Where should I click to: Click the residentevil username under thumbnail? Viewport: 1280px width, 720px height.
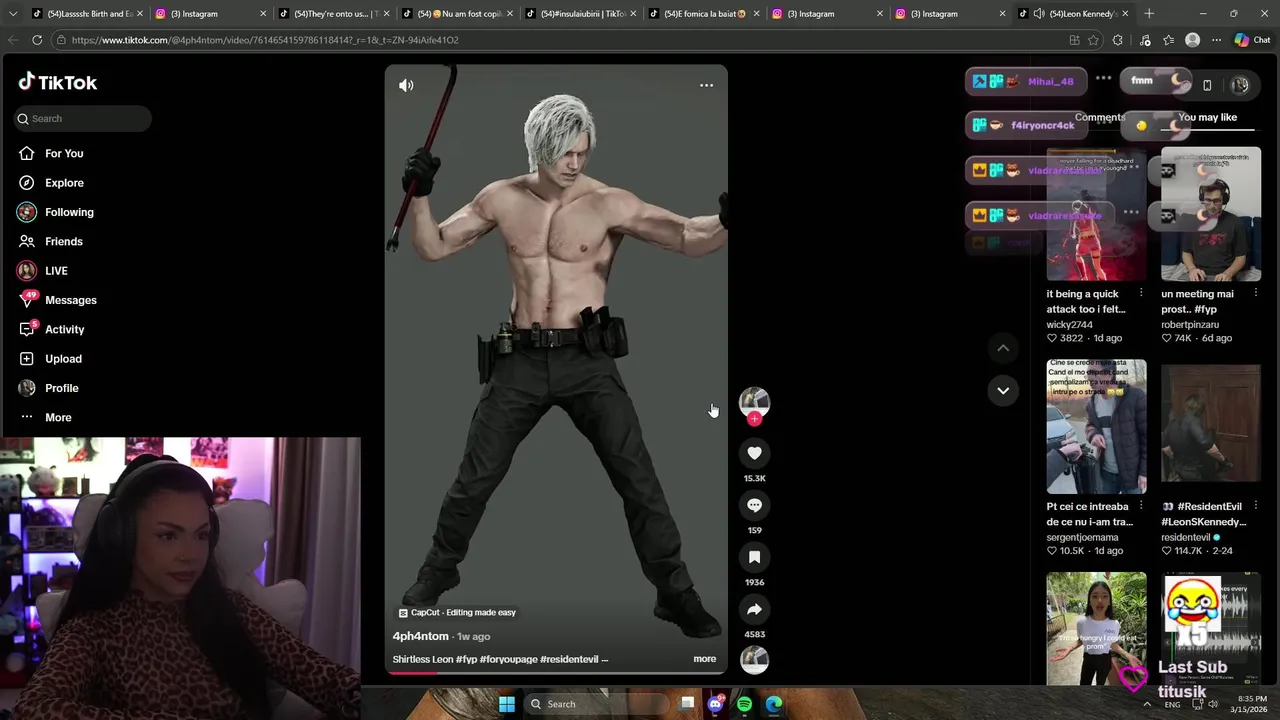[x=1187, y=537]
